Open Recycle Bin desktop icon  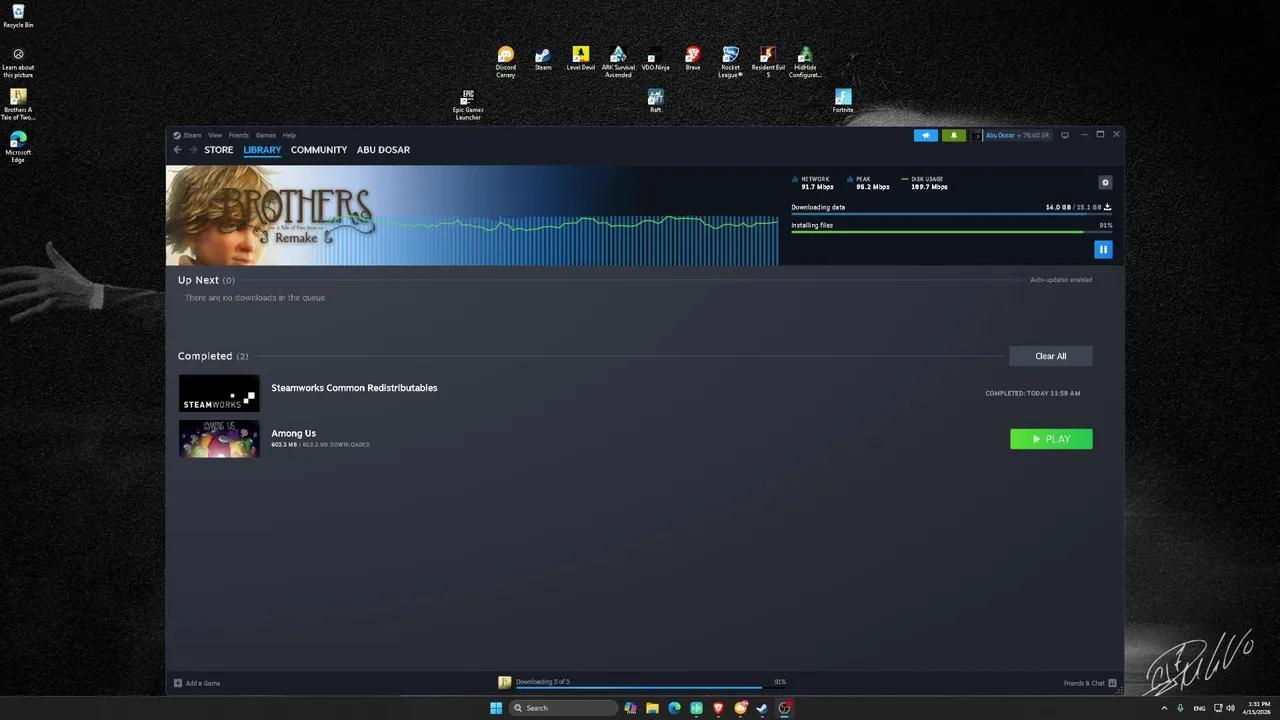(x=18, y=16)
